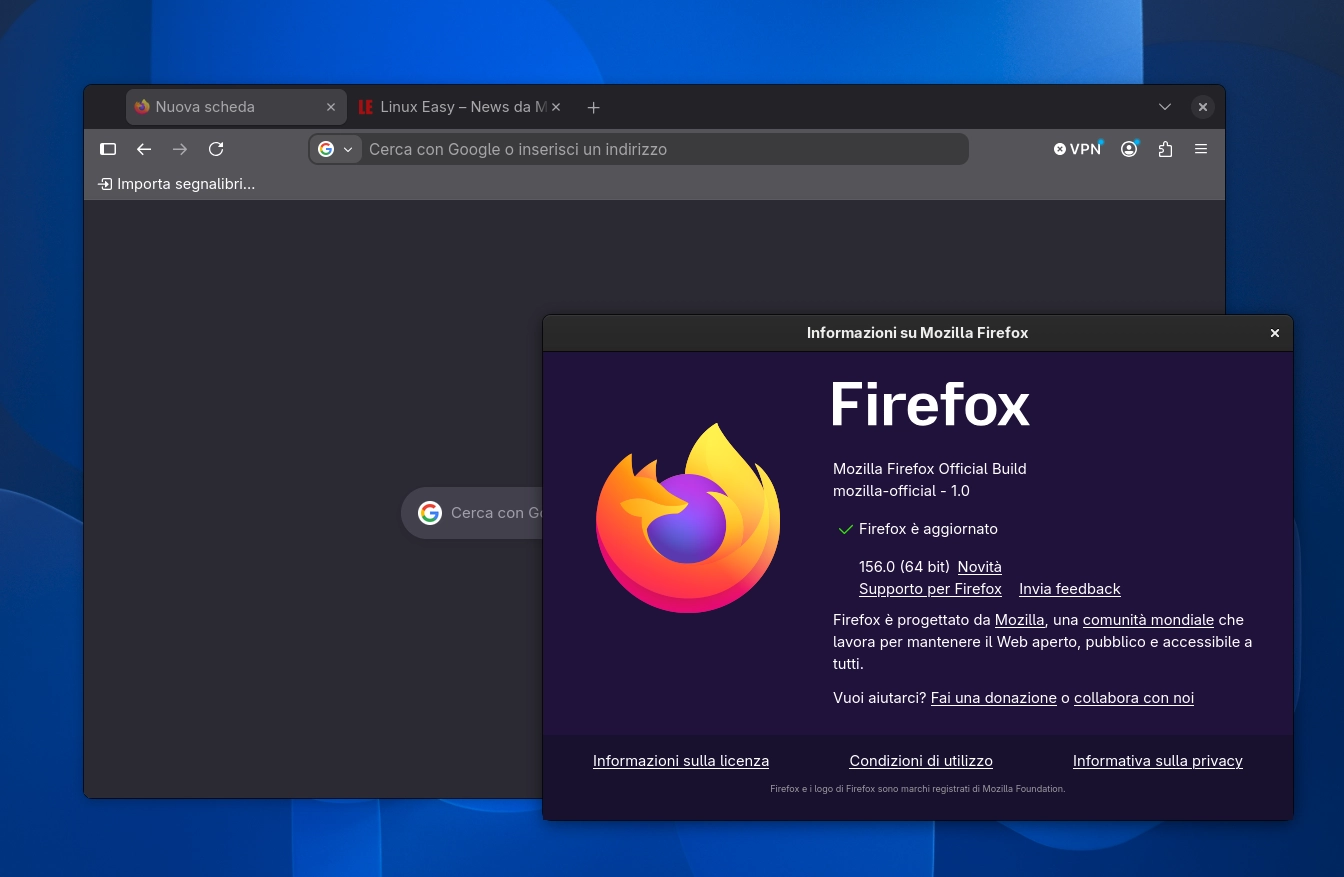Click the Firefox favicon on Nuova scheda tab
The image size is (1344, 877).
click(x=142, y=107)
